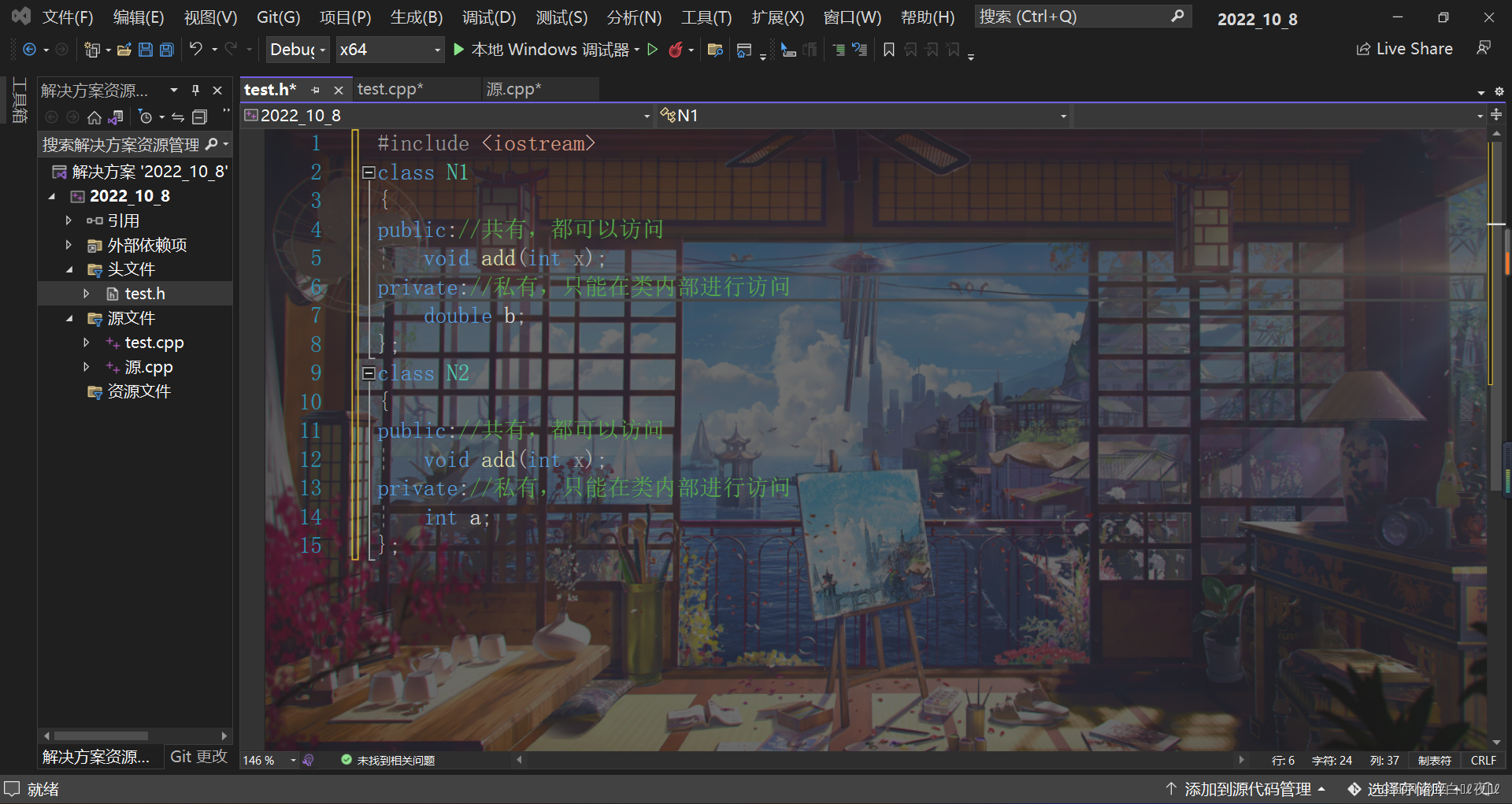The width and height of the screenshot is (1512, 804).
Task: Start without debugging via hollow play icon
Action: click(652, 50)
